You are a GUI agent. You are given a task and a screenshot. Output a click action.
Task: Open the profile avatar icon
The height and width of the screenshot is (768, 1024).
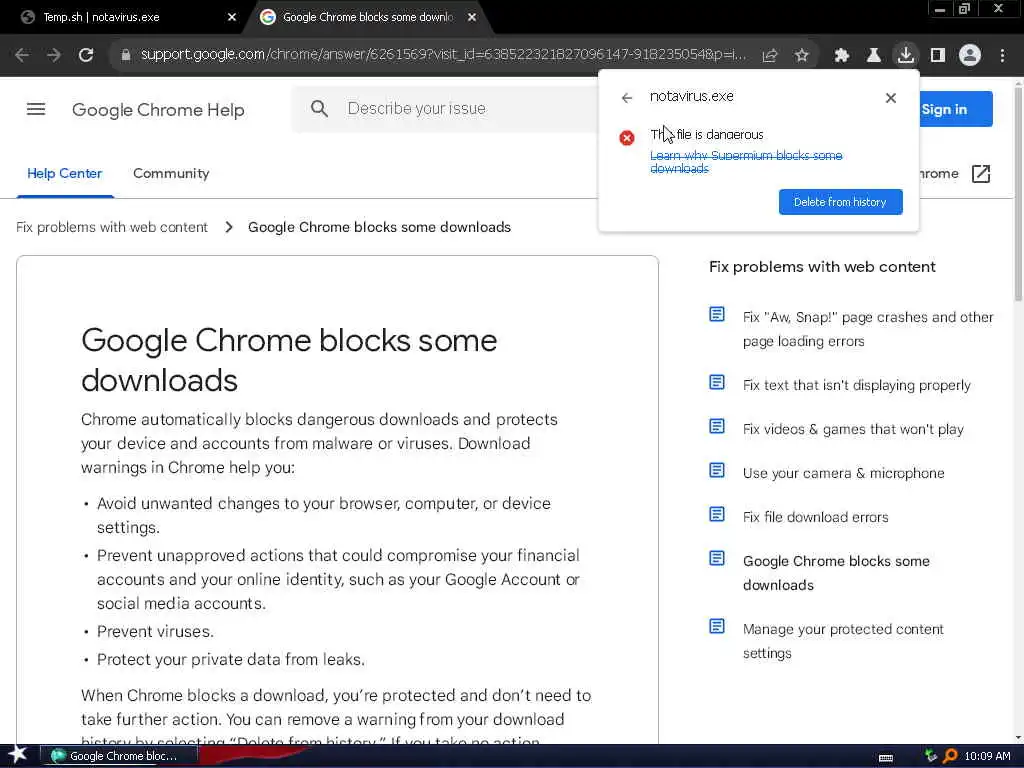tap(970, 56)
